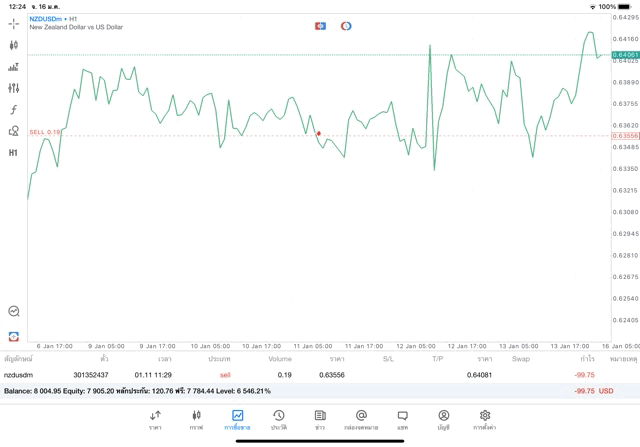Tap the Balance 8 004.95 summary line
Viewport: 640px width, 447px height.
pos(137,391)
